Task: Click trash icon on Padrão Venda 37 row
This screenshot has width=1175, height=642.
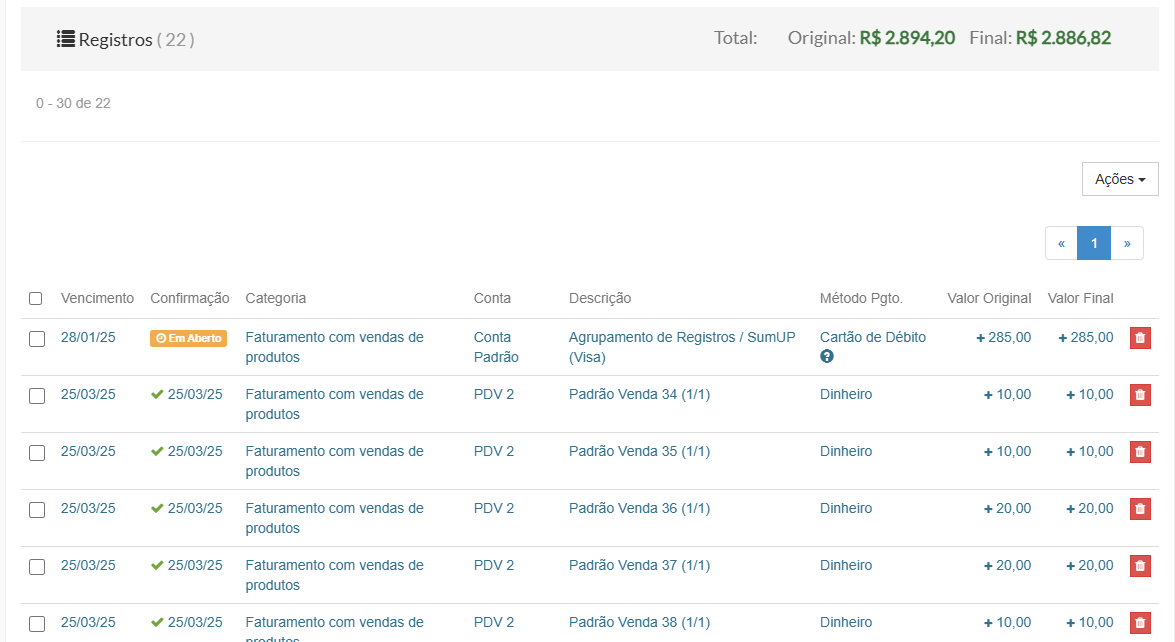Action: coord(1140,566)
